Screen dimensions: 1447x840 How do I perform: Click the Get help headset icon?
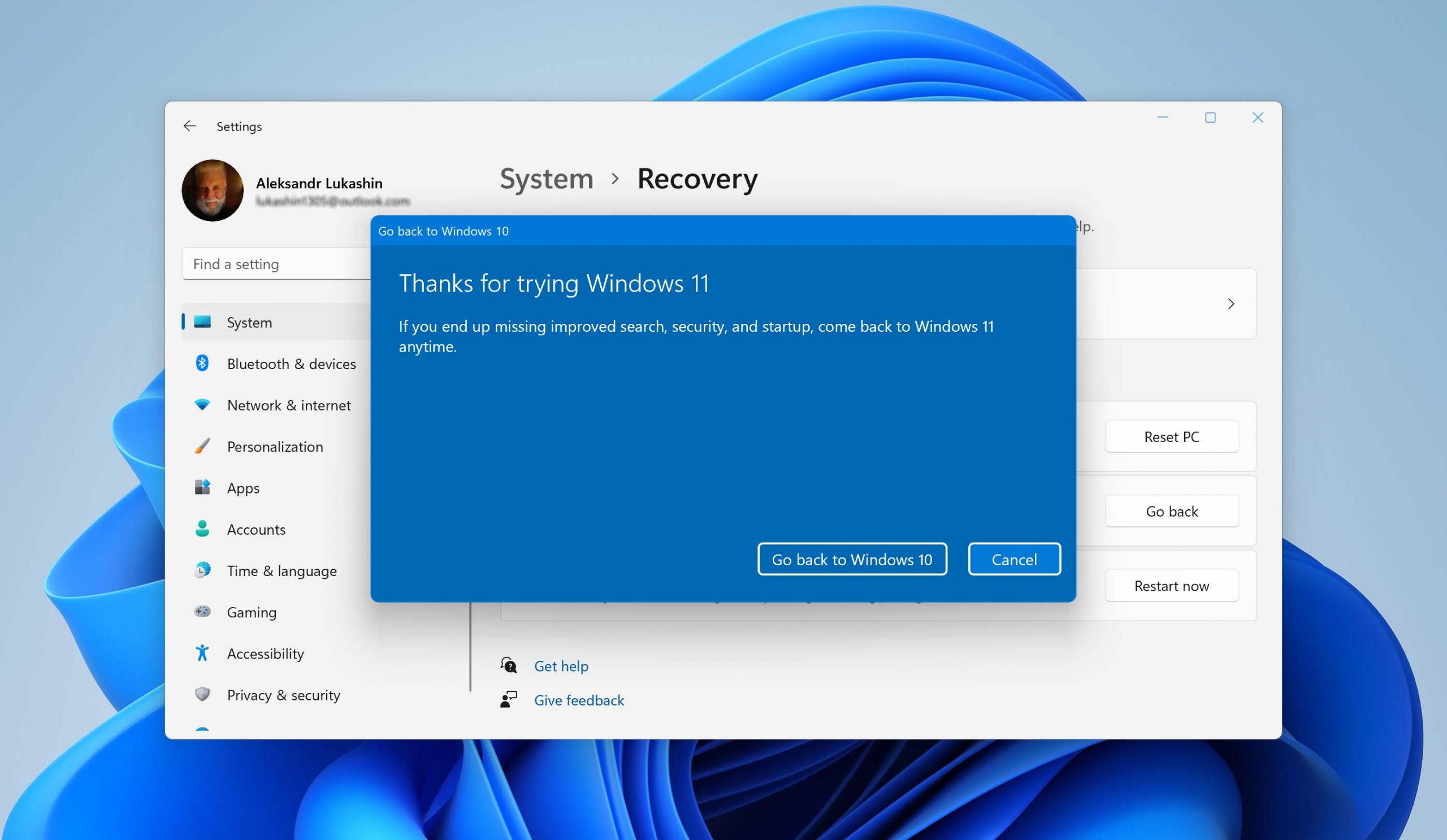(x=509, y=665)
